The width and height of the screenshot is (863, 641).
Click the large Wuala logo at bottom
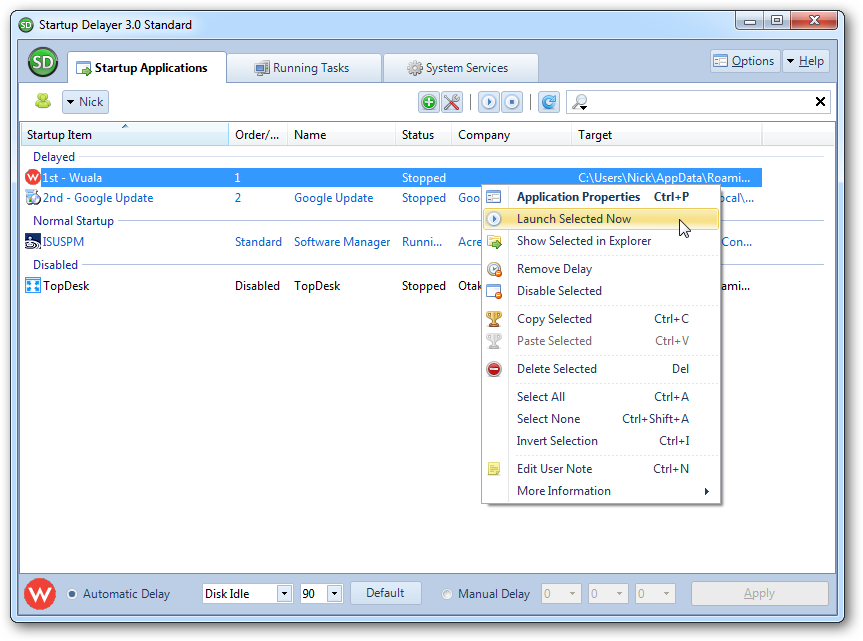(x=40, y=594)
